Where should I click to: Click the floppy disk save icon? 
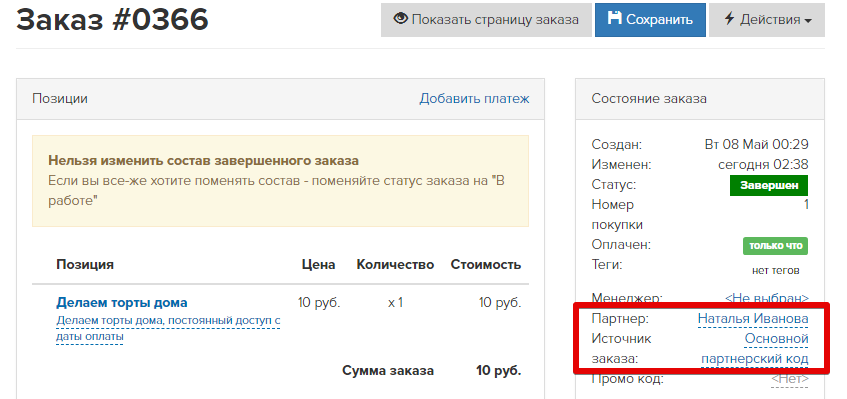pyautogui.click(x=614, y=19)
